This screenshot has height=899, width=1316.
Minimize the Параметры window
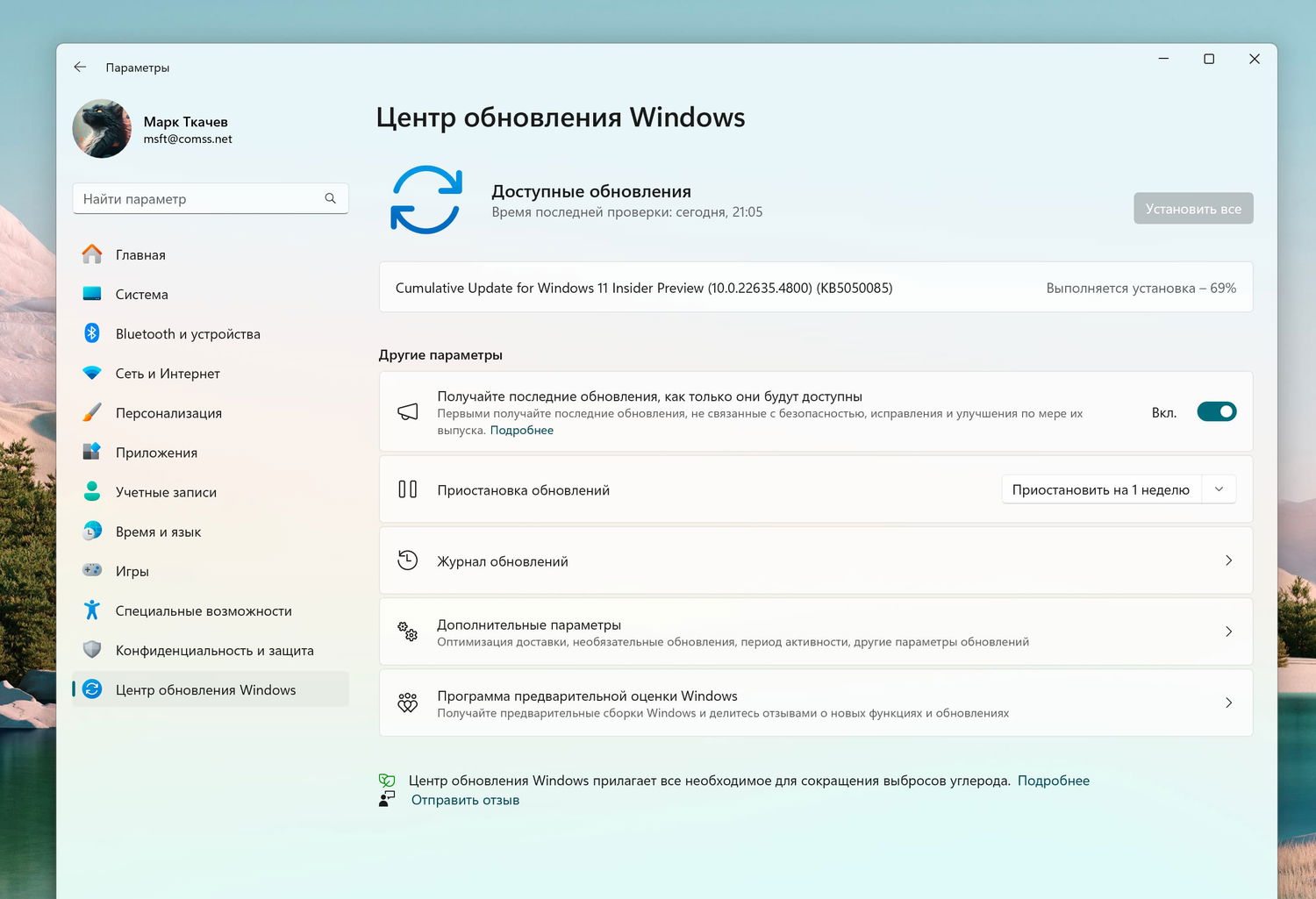1163,59
